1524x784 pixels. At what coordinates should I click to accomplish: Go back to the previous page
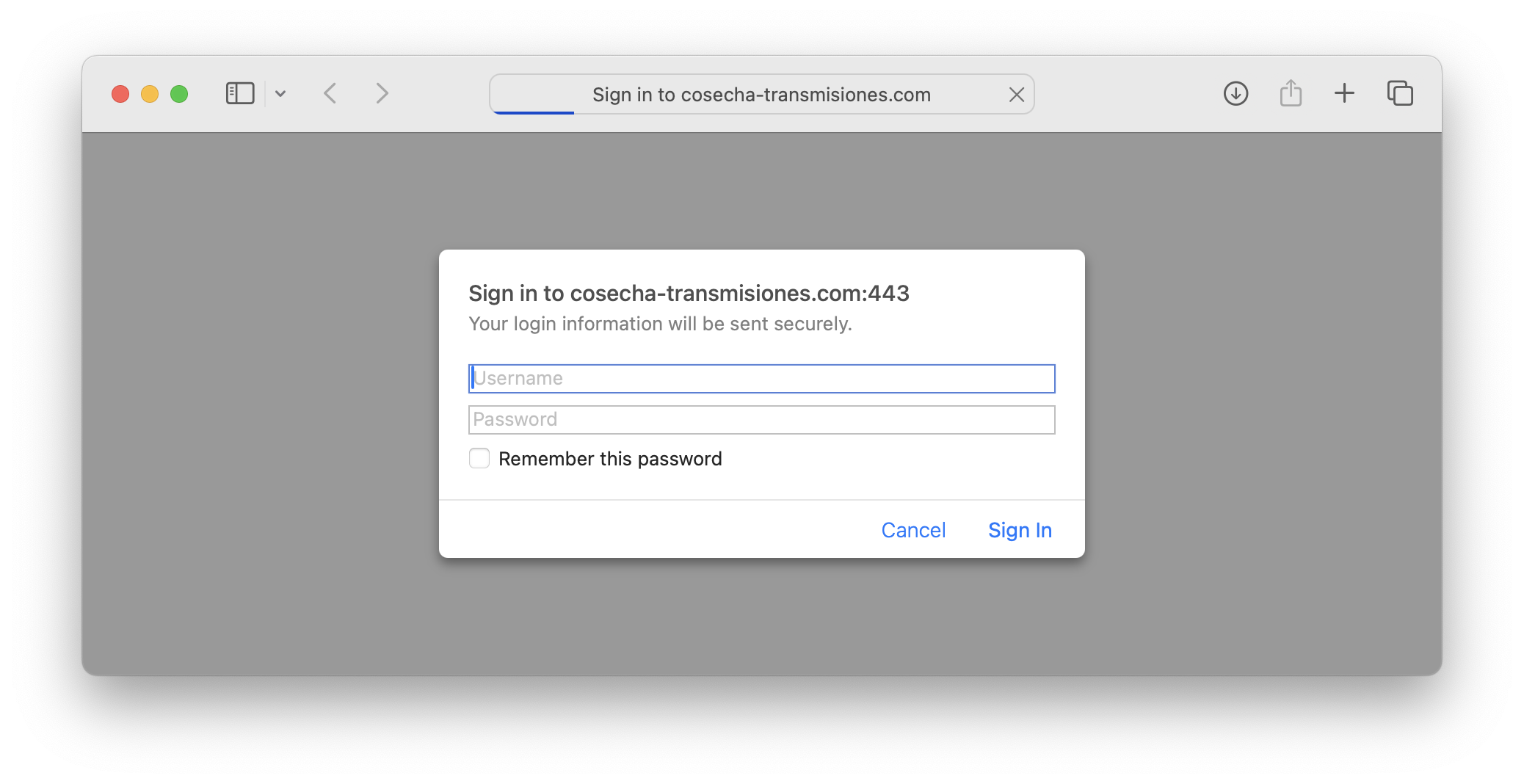pyautogui.click(x=330, y=94)
